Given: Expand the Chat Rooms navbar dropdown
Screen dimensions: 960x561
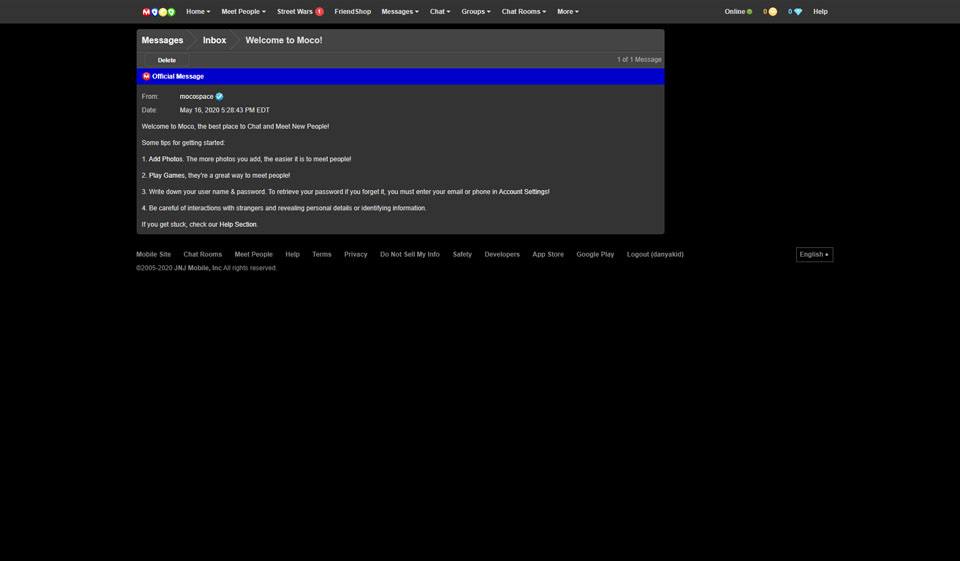Looking at the screenshot, I should coord(523,12).
